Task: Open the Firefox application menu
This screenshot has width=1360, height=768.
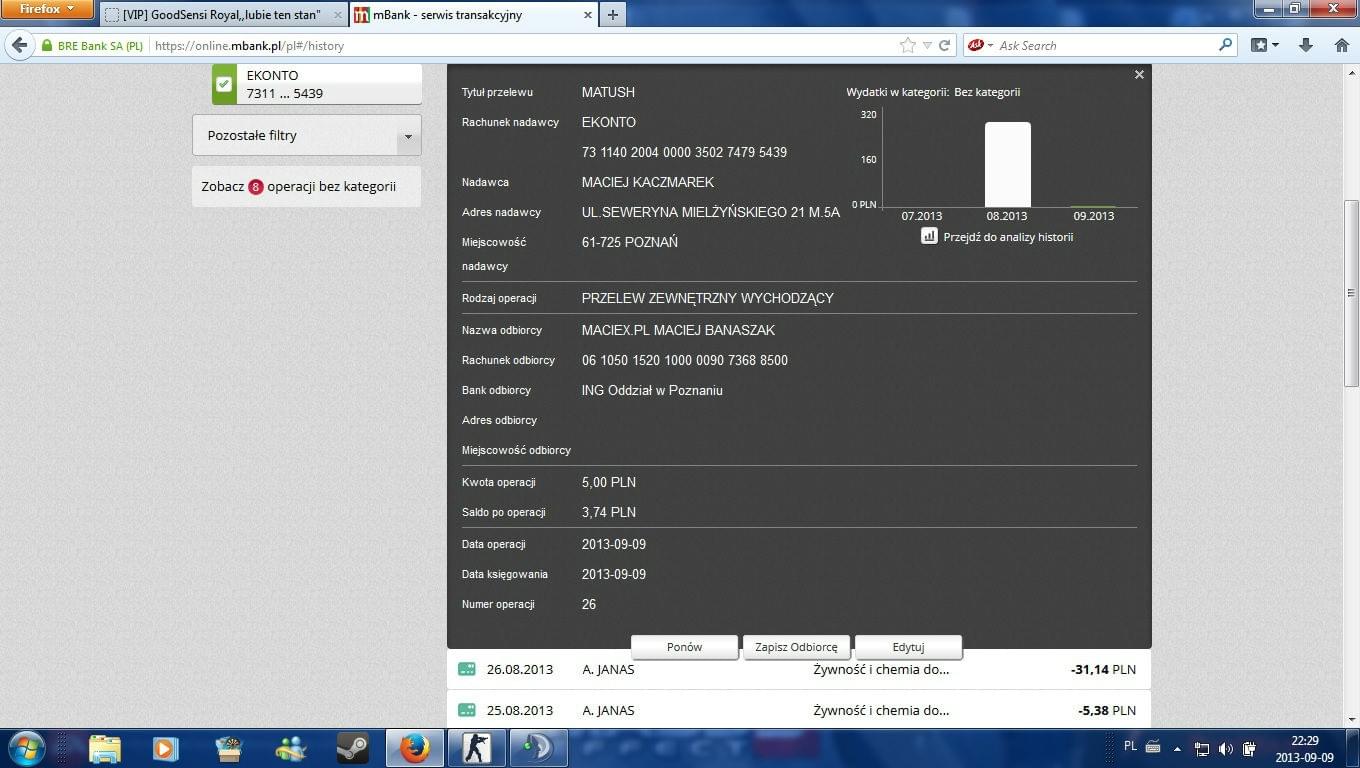Action: 47,10
